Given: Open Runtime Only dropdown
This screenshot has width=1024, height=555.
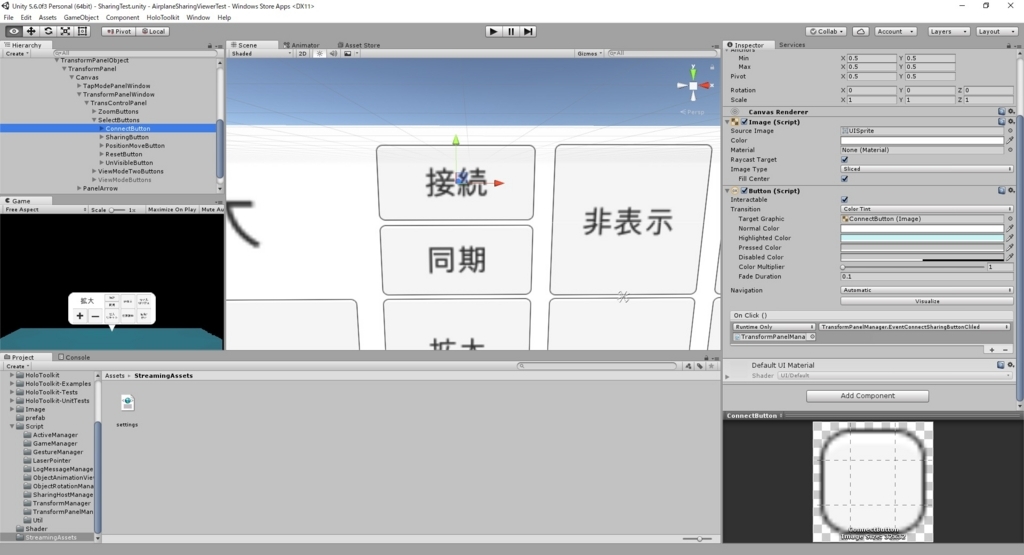Looking at the screenshot, I should [774, 326].
